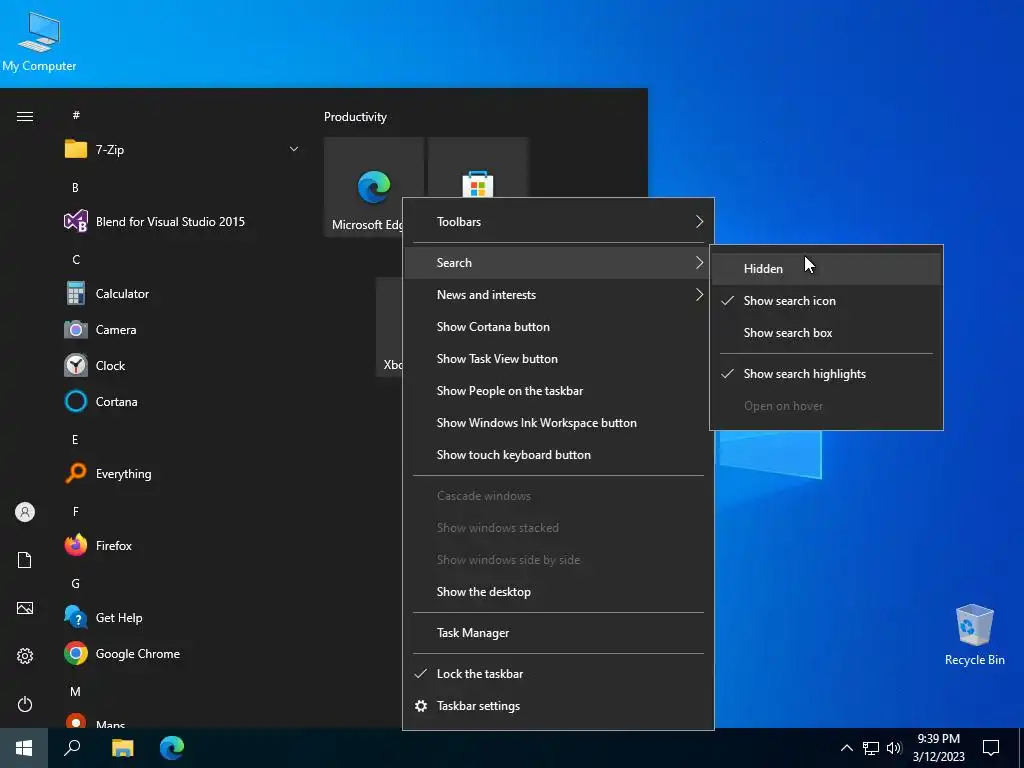Launch Google Chrome from the app list
This screenshot has height=768, width=1024.
tap(183, 654)
